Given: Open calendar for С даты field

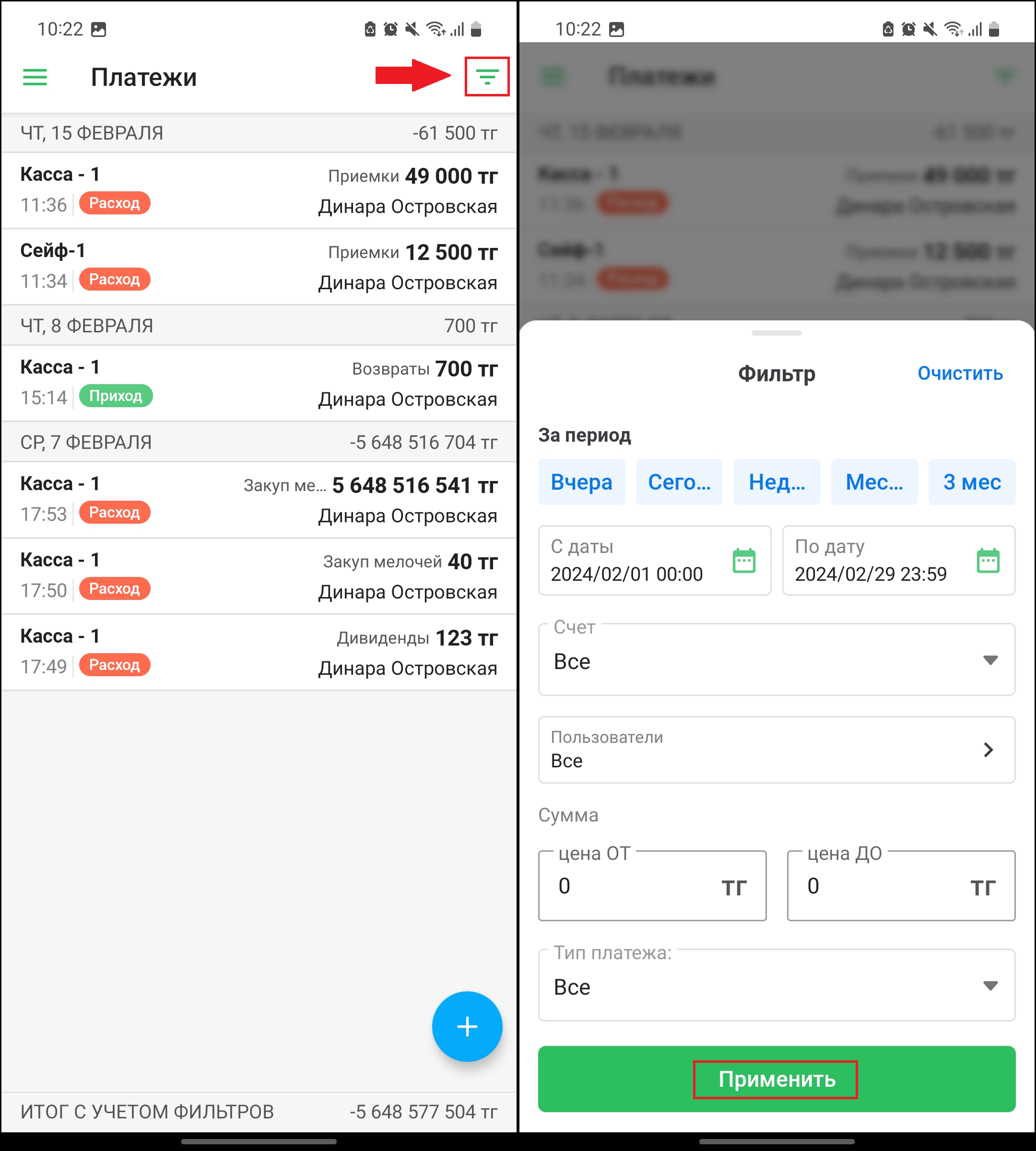Looking at the screenshot, I should tap(743, 561).
